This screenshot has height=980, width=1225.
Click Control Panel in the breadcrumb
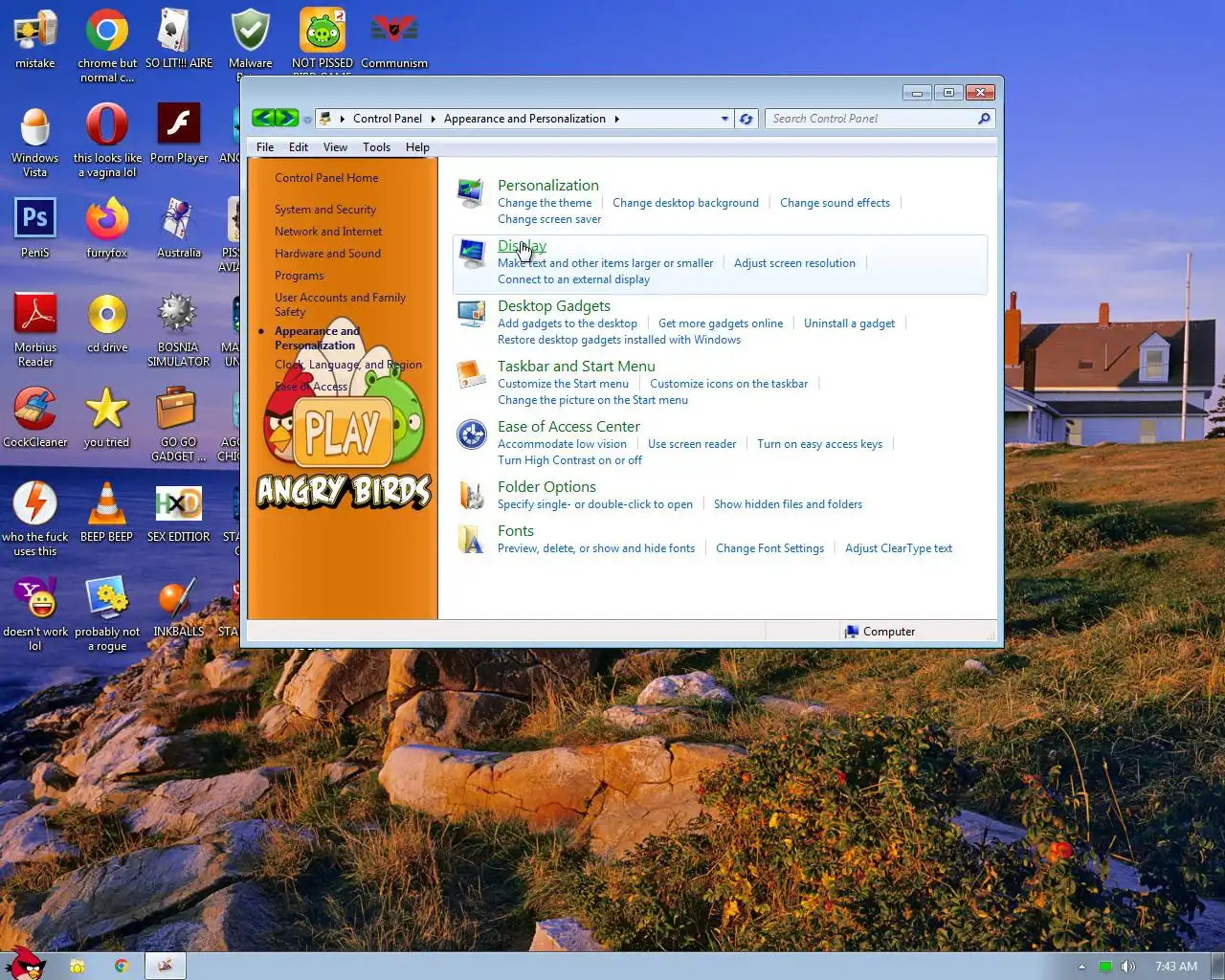[387, 119]
